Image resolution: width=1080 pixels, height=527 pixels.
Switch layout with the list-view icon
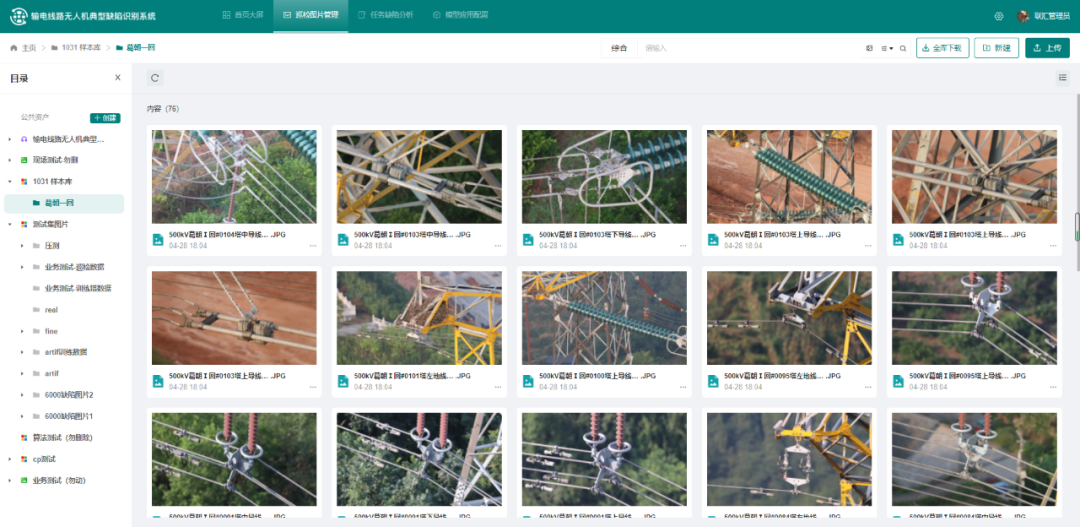tap(1063, 78)
